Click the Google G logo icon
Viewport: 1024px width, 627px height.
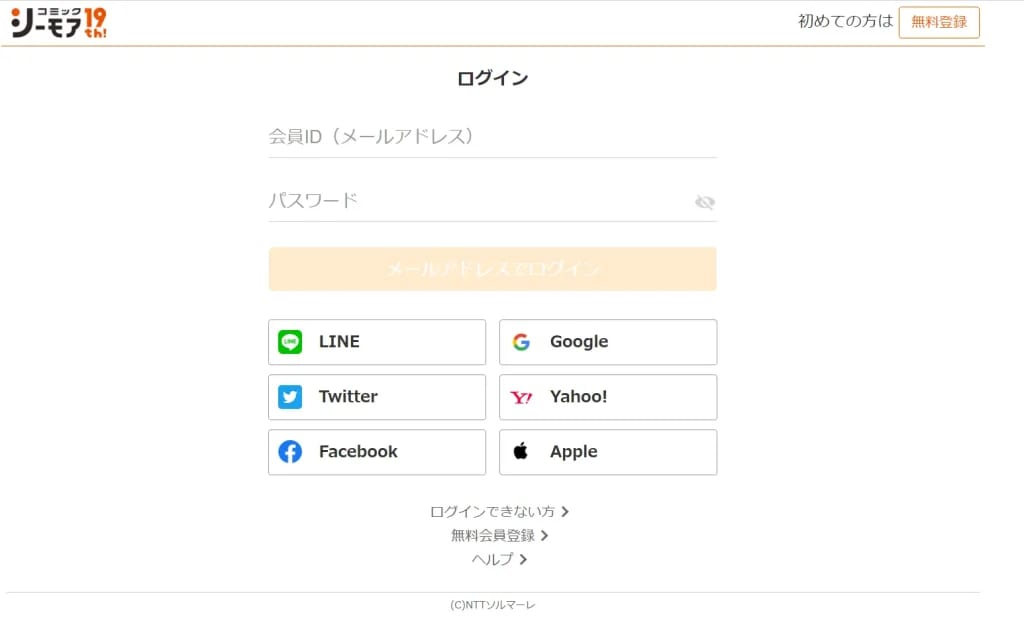[x=521, y=342]
